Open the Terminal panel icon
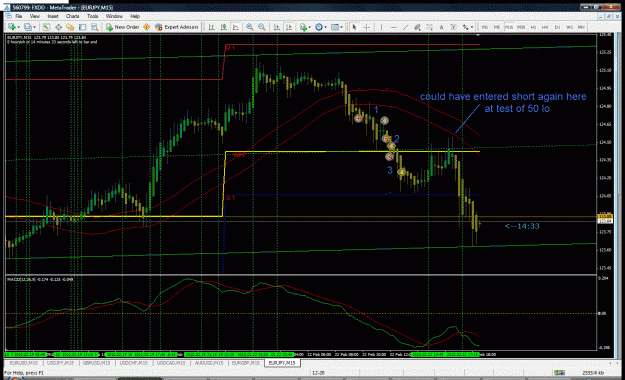Viewport: 625px width, 380px height. coord(83,27)
